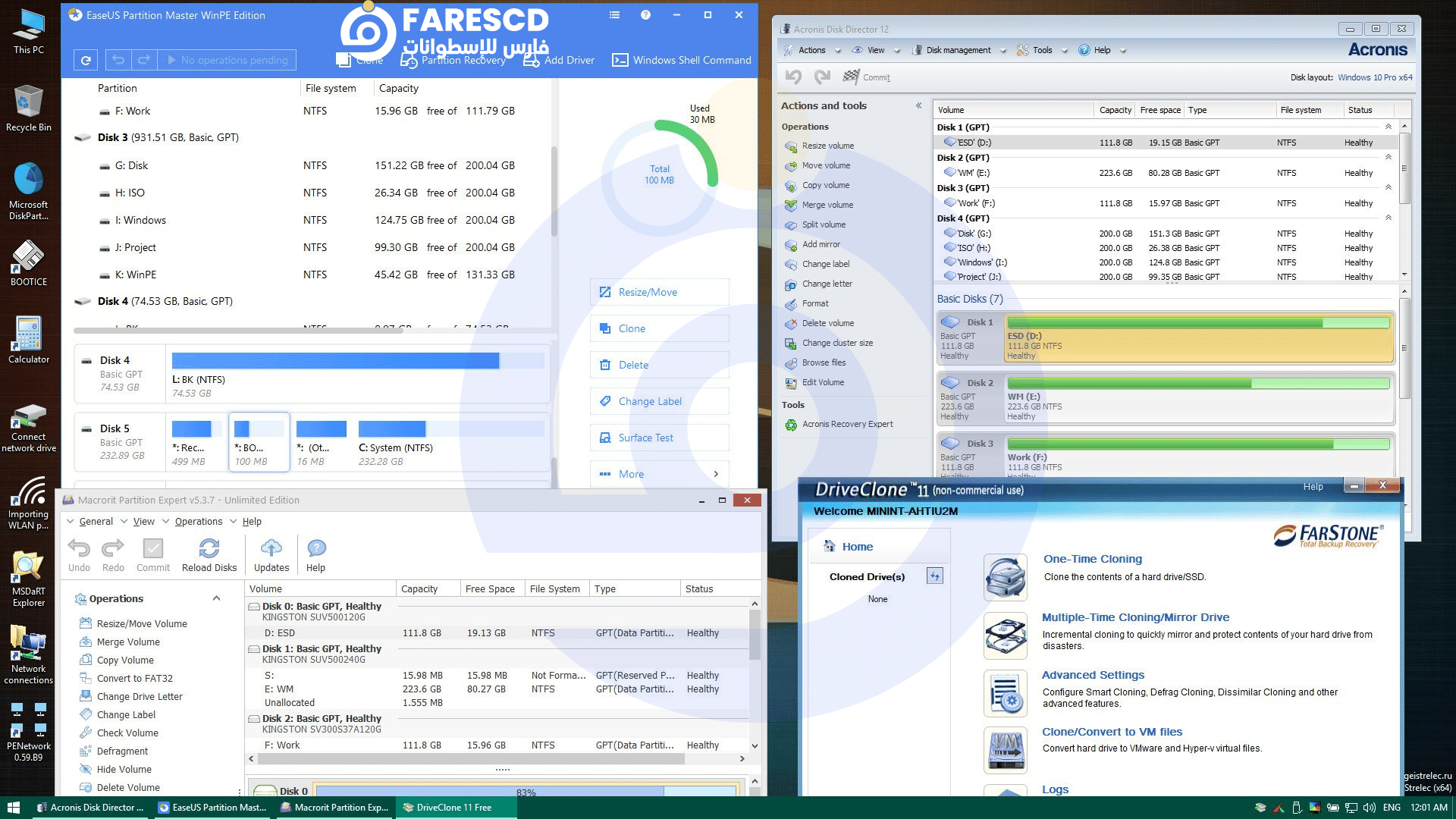Screen dimensions: 1456x819
Task: Open Multiple-Time Cloning/Mirror Drive
Action: (1135, 617)
